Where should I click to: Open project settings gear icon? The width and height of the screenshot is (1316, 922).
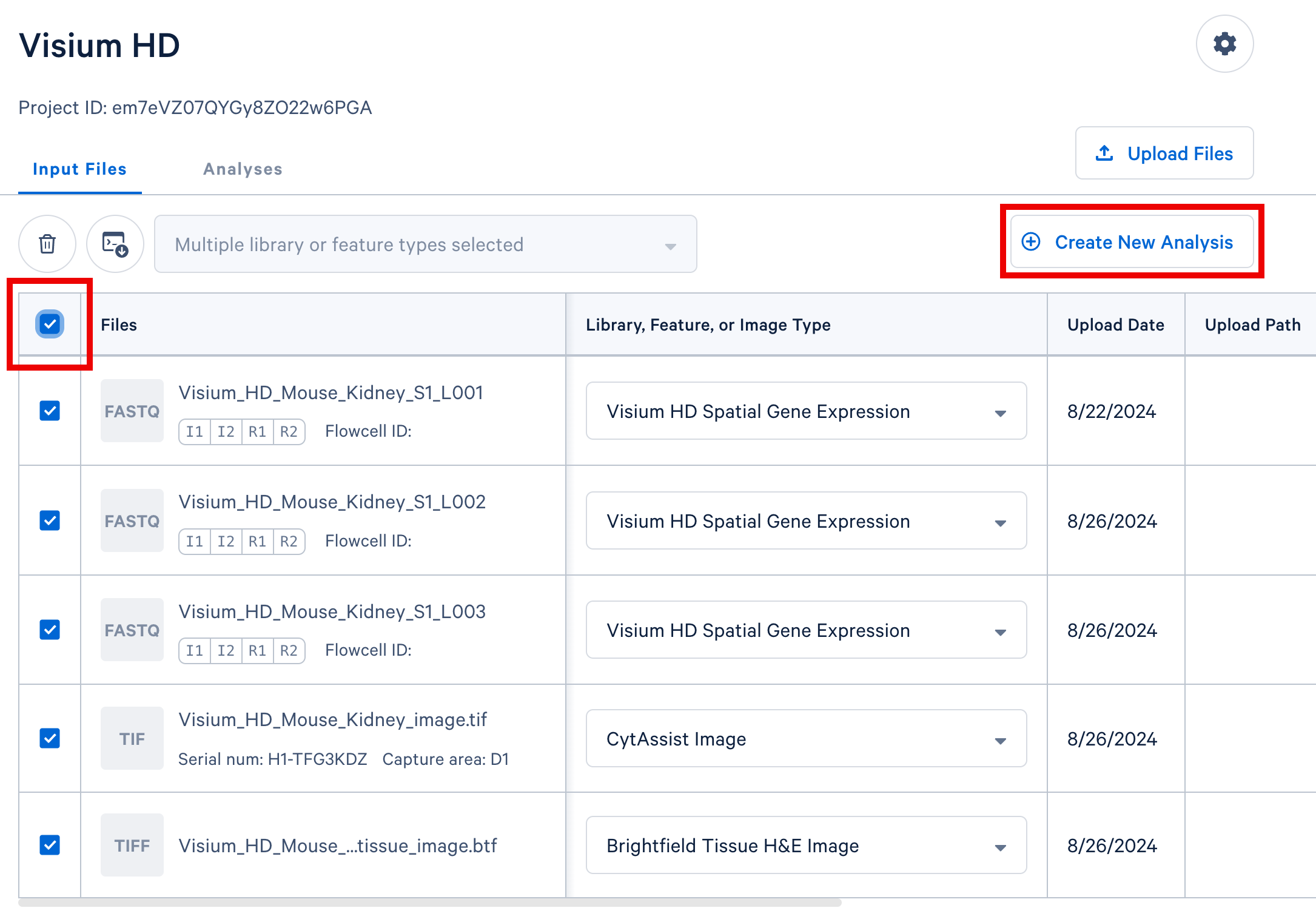tap(1224, 44)
